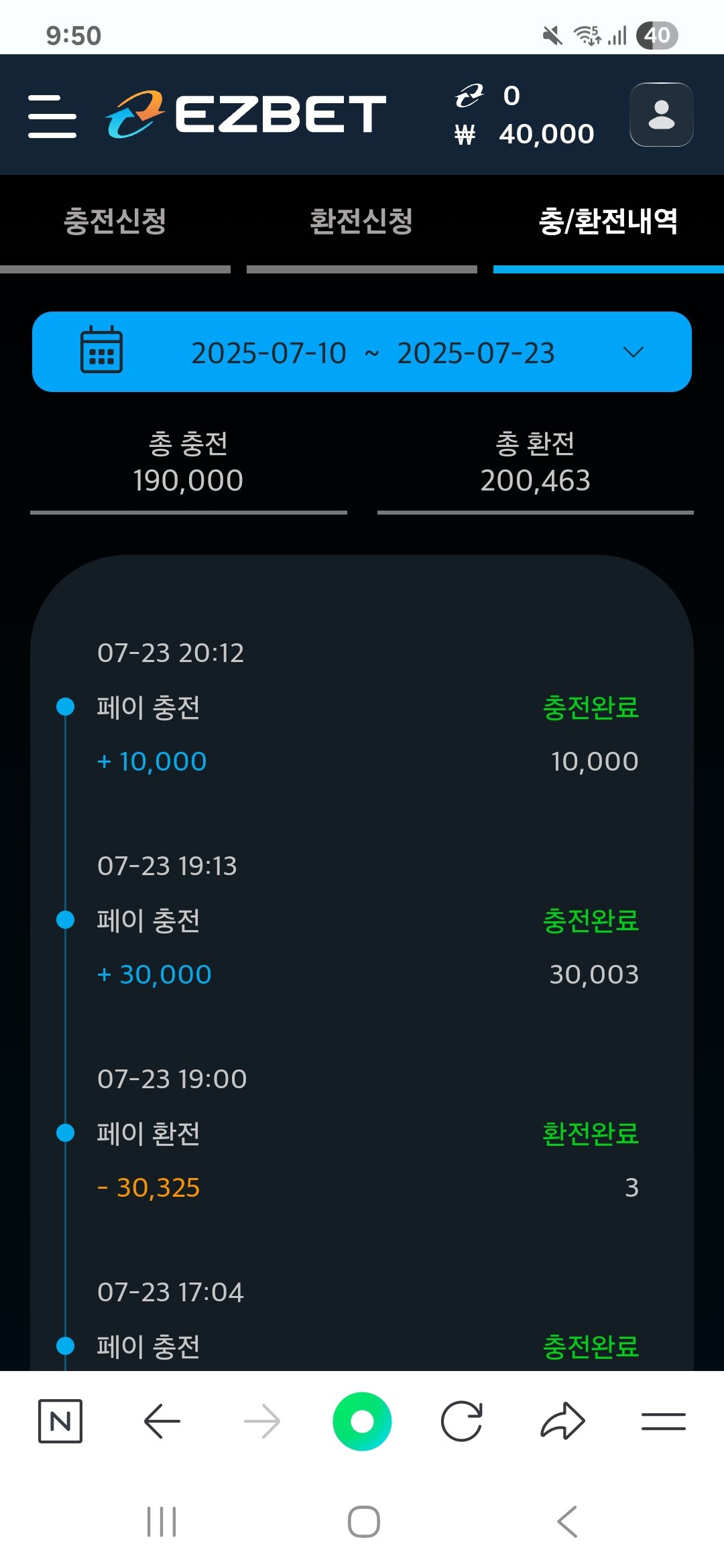Reload the page with the refresh icon
Image resolution: width=724 pixels, height=1568 pixels.
tap(462, 1421)
